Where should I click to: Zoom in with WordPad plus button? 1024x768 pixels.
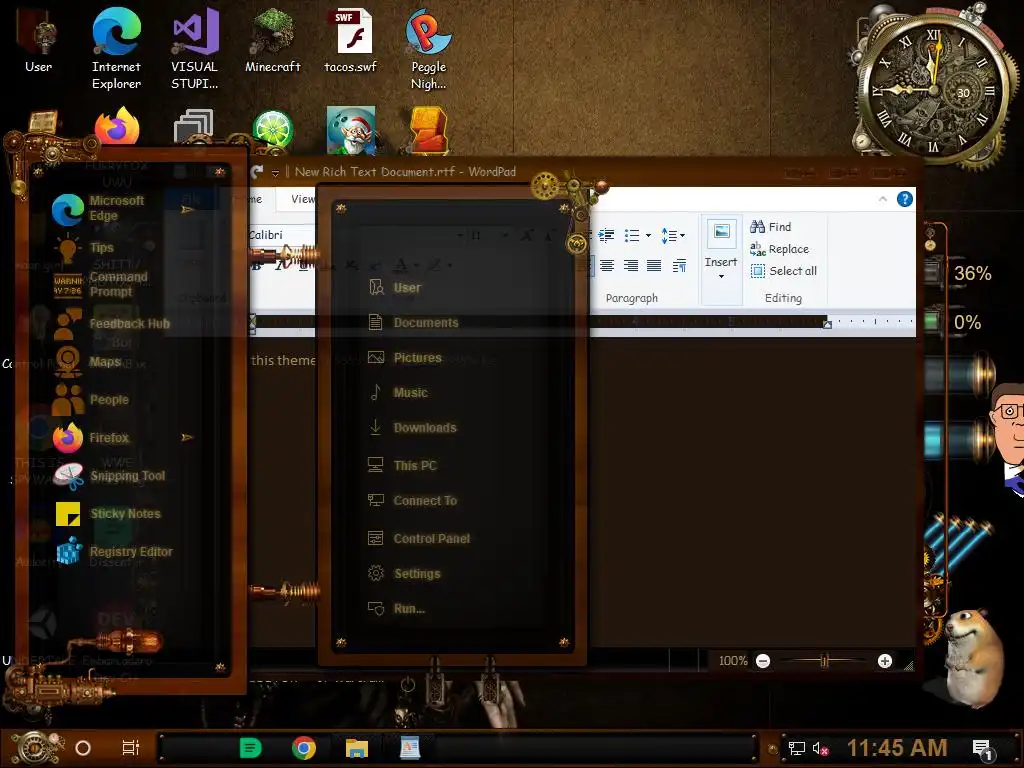click(x=885, y=661)
